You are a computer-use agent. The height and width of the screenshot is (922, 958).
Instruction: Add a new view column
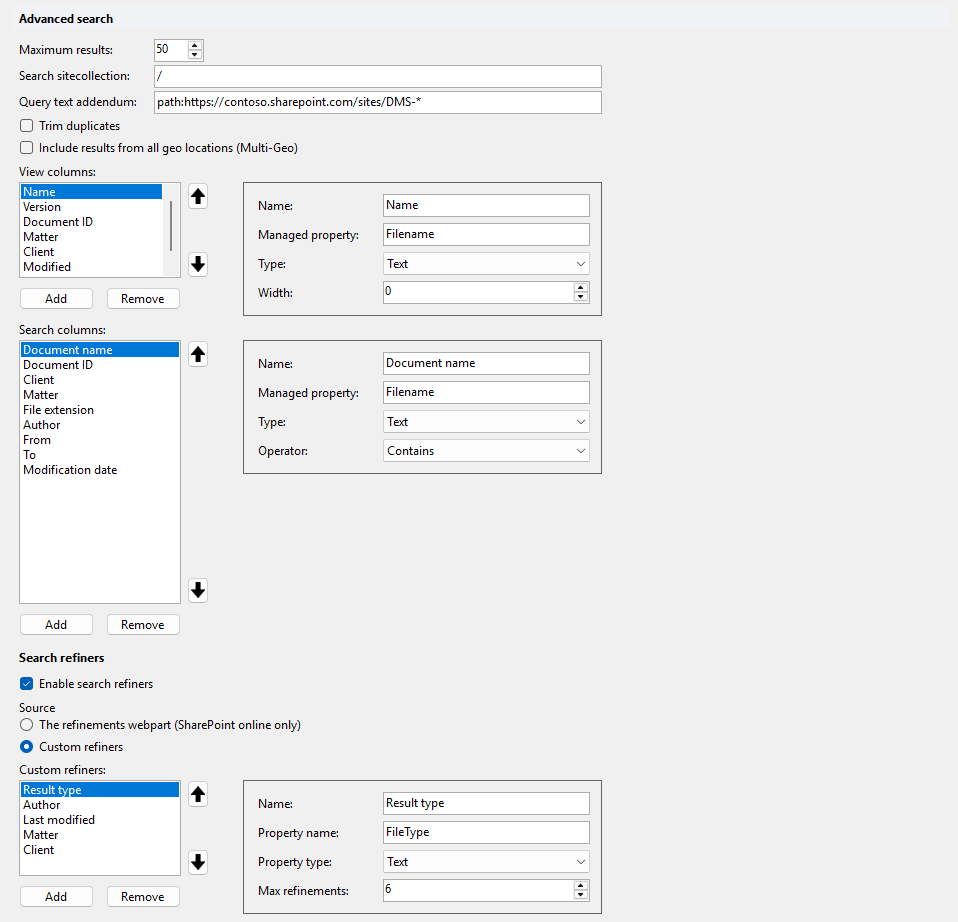tap(56, 299)
